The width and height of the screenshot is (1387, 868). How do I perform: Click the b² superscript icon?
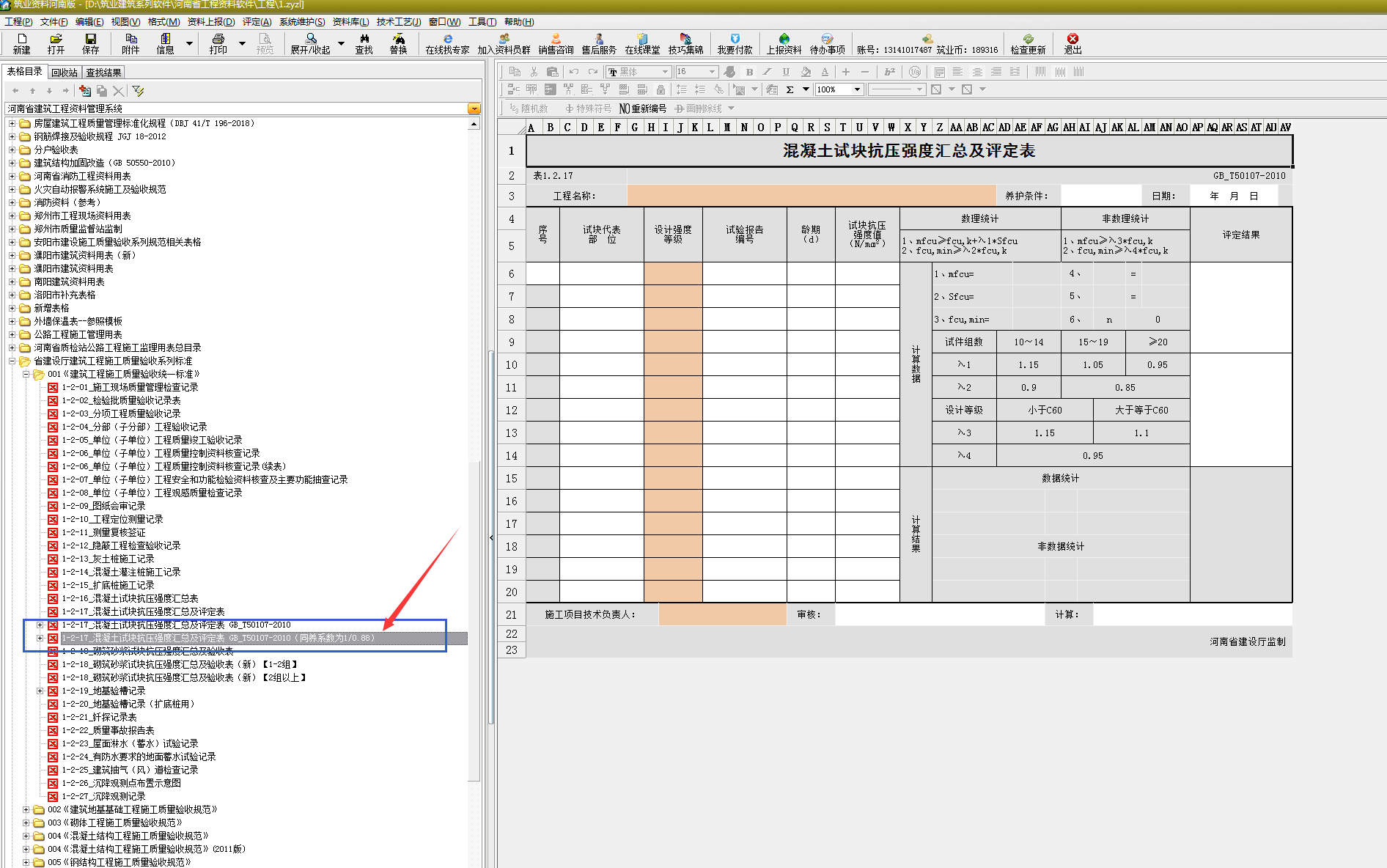[890, 72]
